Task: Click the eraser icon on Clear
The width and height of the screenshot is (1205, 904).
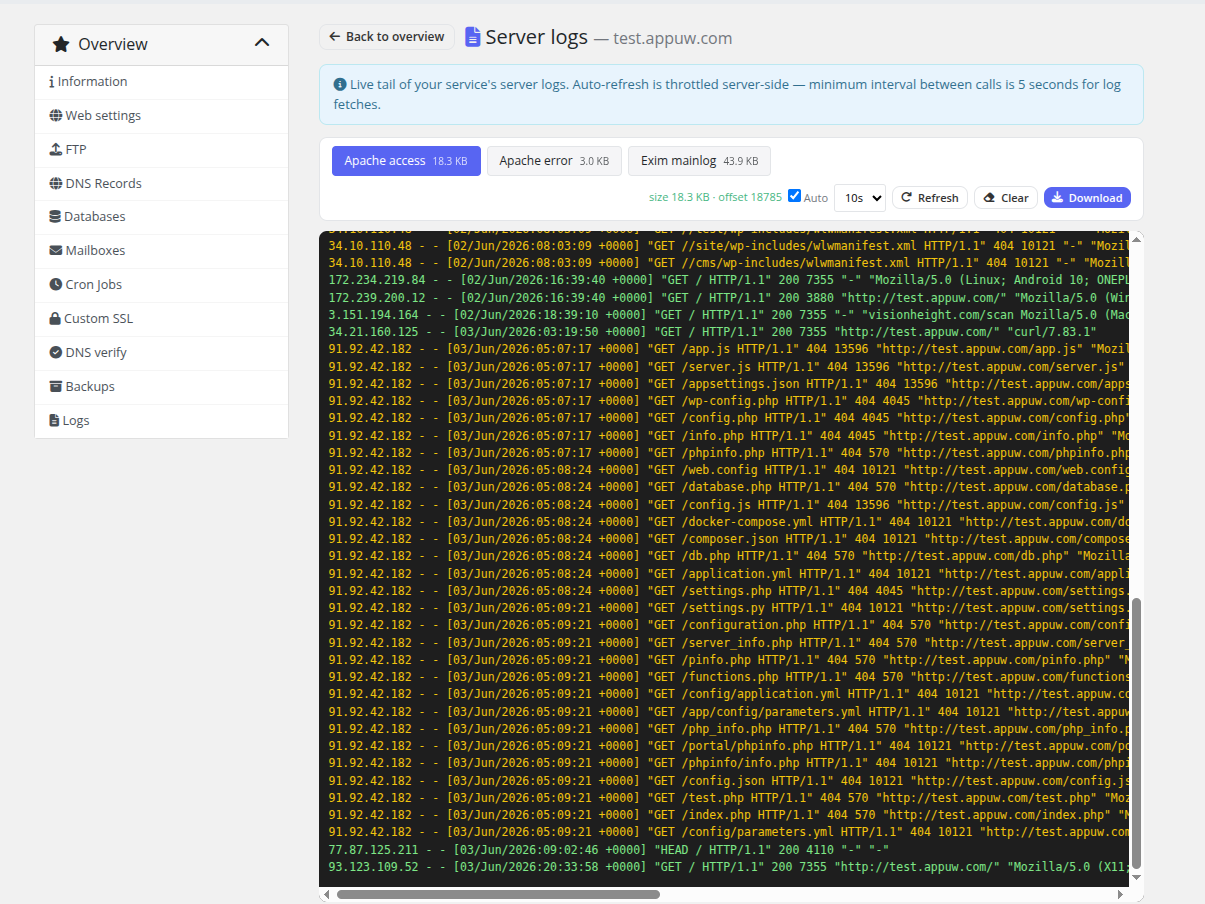Action: click(989, 198)
